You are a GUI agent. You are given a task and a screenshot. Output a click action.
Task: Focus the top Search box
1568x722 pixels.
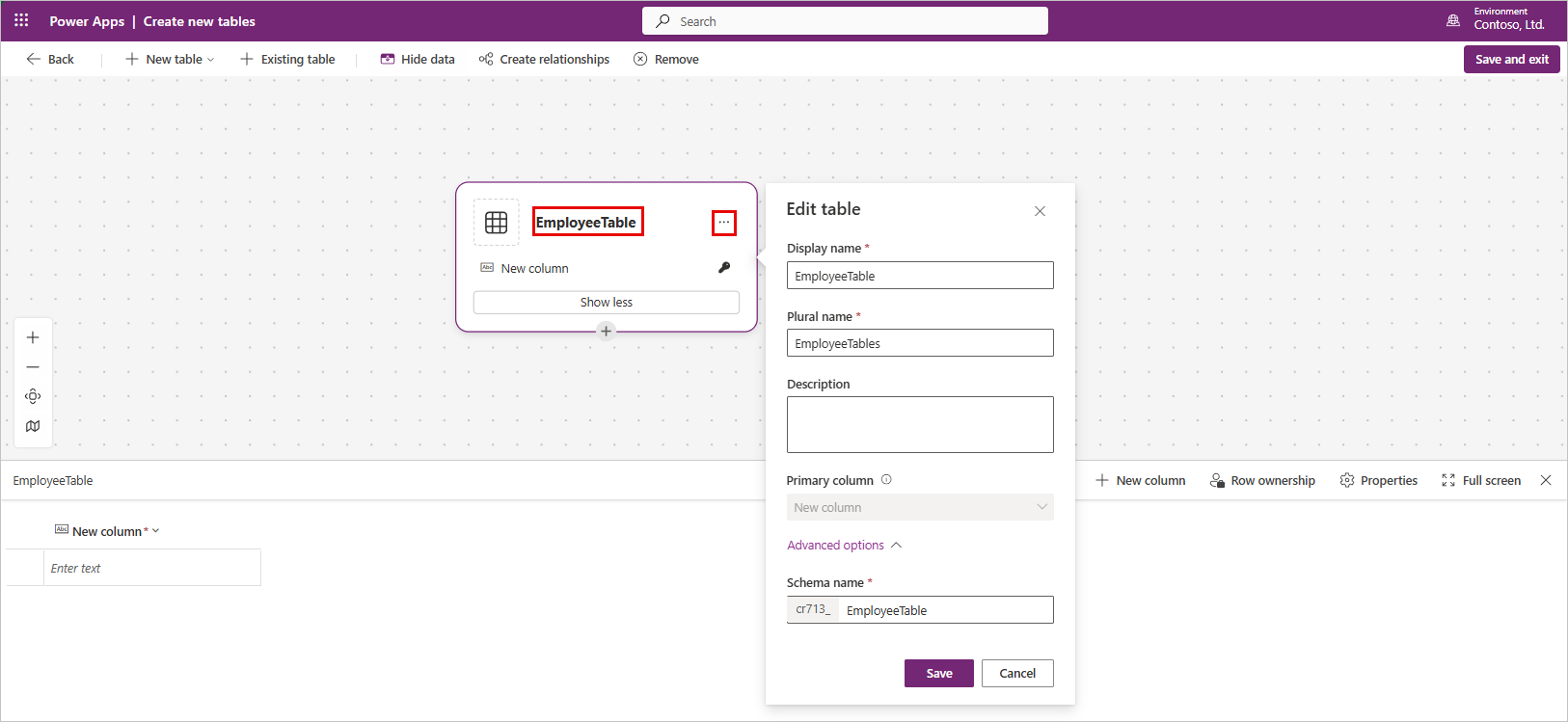(845, 21)
